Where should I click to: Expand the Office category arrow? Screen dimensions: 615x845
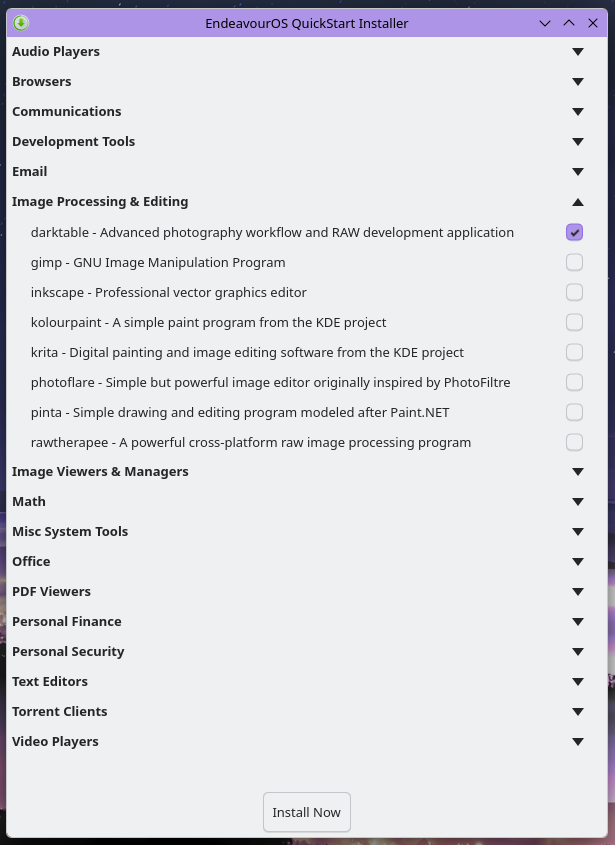pyautogui.click(x=577, y=562)
